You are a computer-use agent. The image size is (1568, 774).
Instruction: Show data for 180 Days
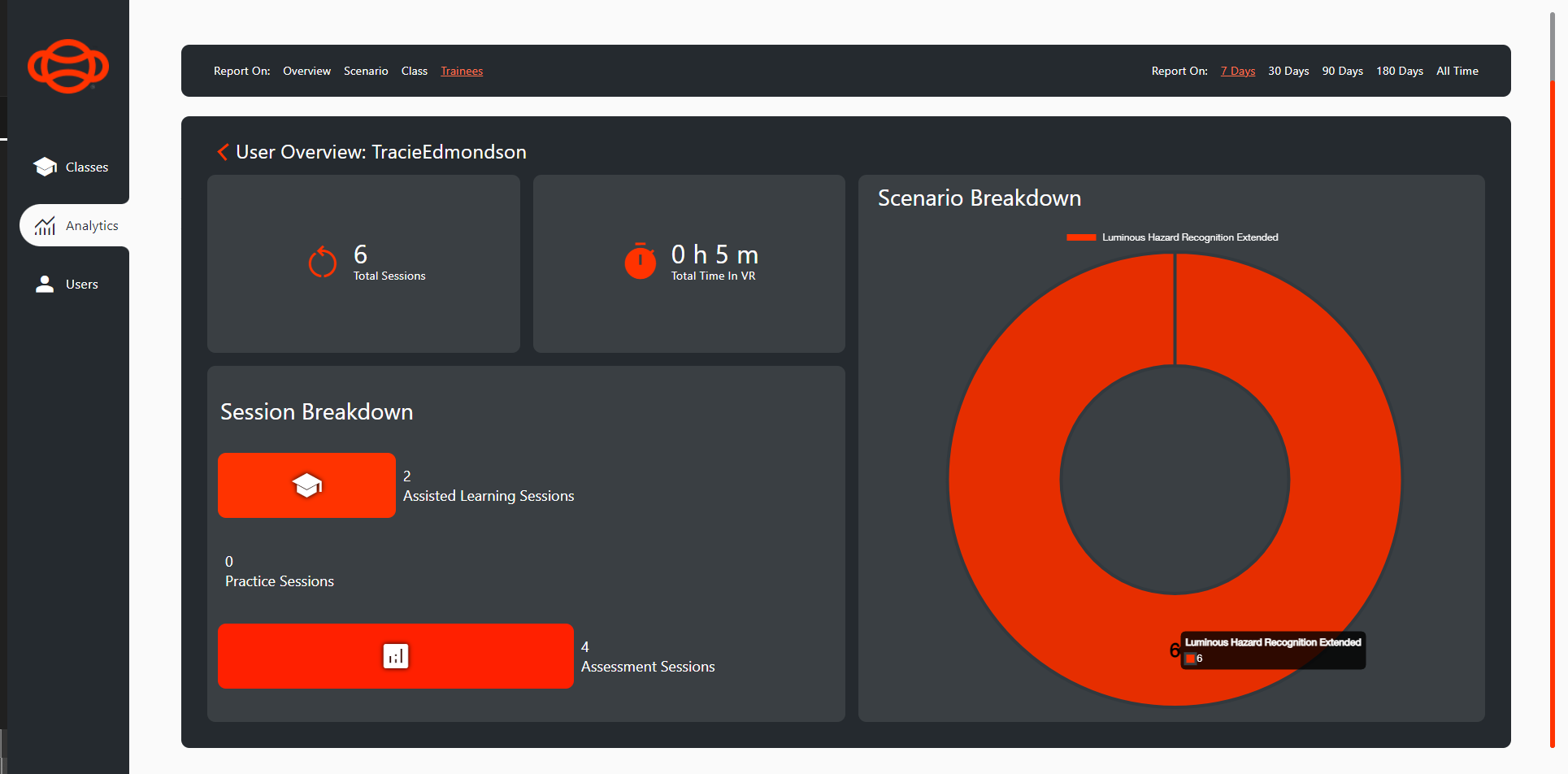[1399, 71]
